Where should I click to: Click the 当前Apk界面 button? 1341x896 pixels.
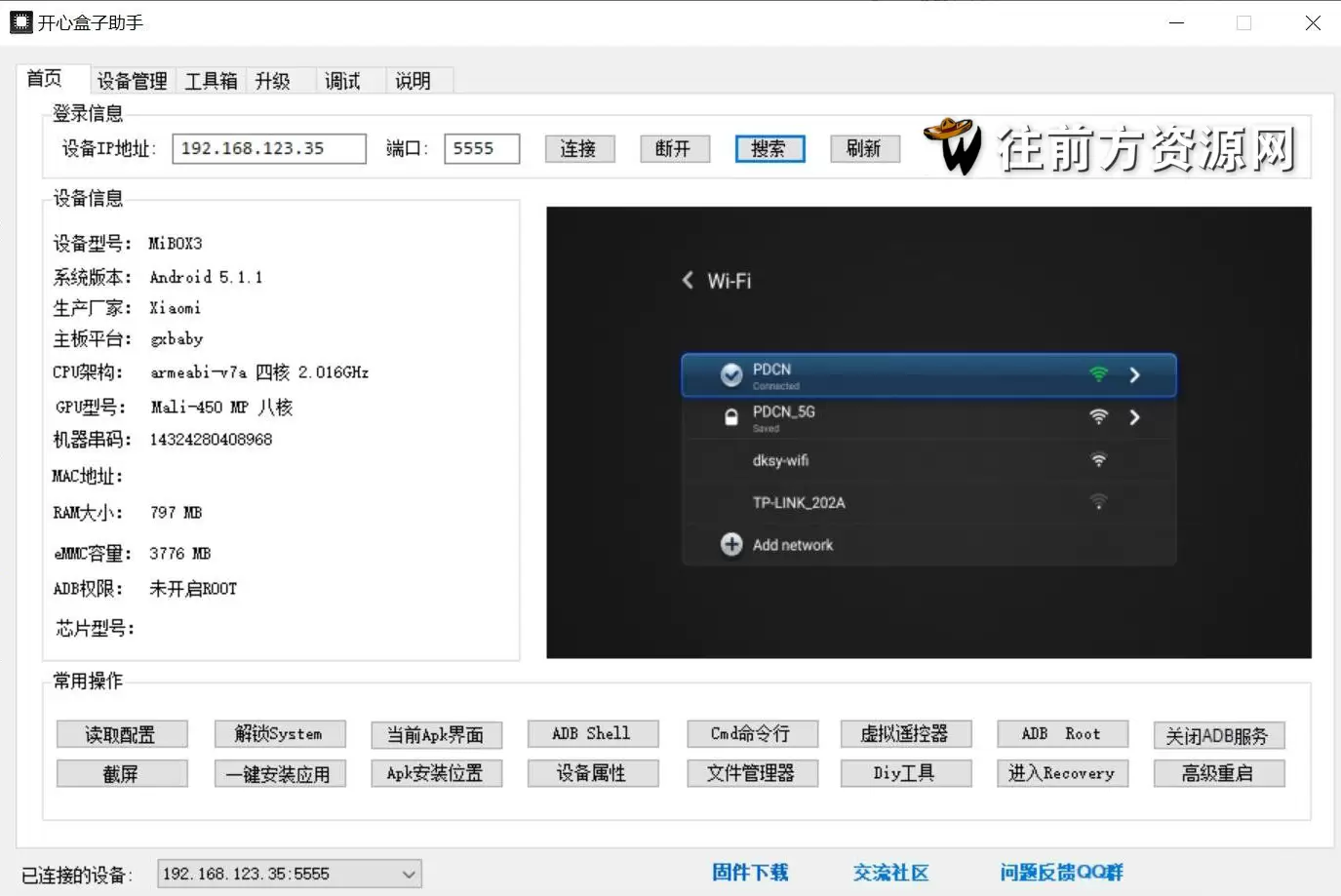pyautogui.click(x=437, y=734)
